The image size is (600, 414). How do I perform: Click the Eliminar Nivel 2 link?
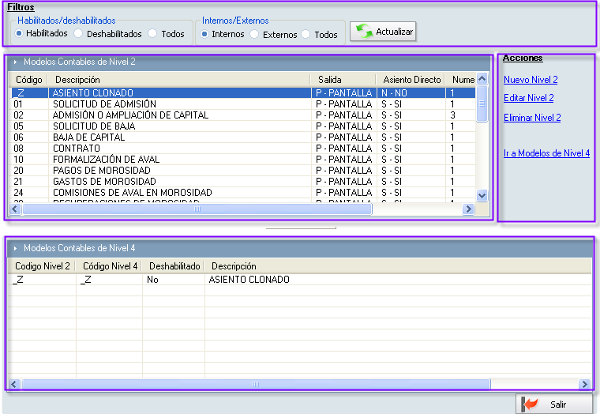click(x=532, y=118)
